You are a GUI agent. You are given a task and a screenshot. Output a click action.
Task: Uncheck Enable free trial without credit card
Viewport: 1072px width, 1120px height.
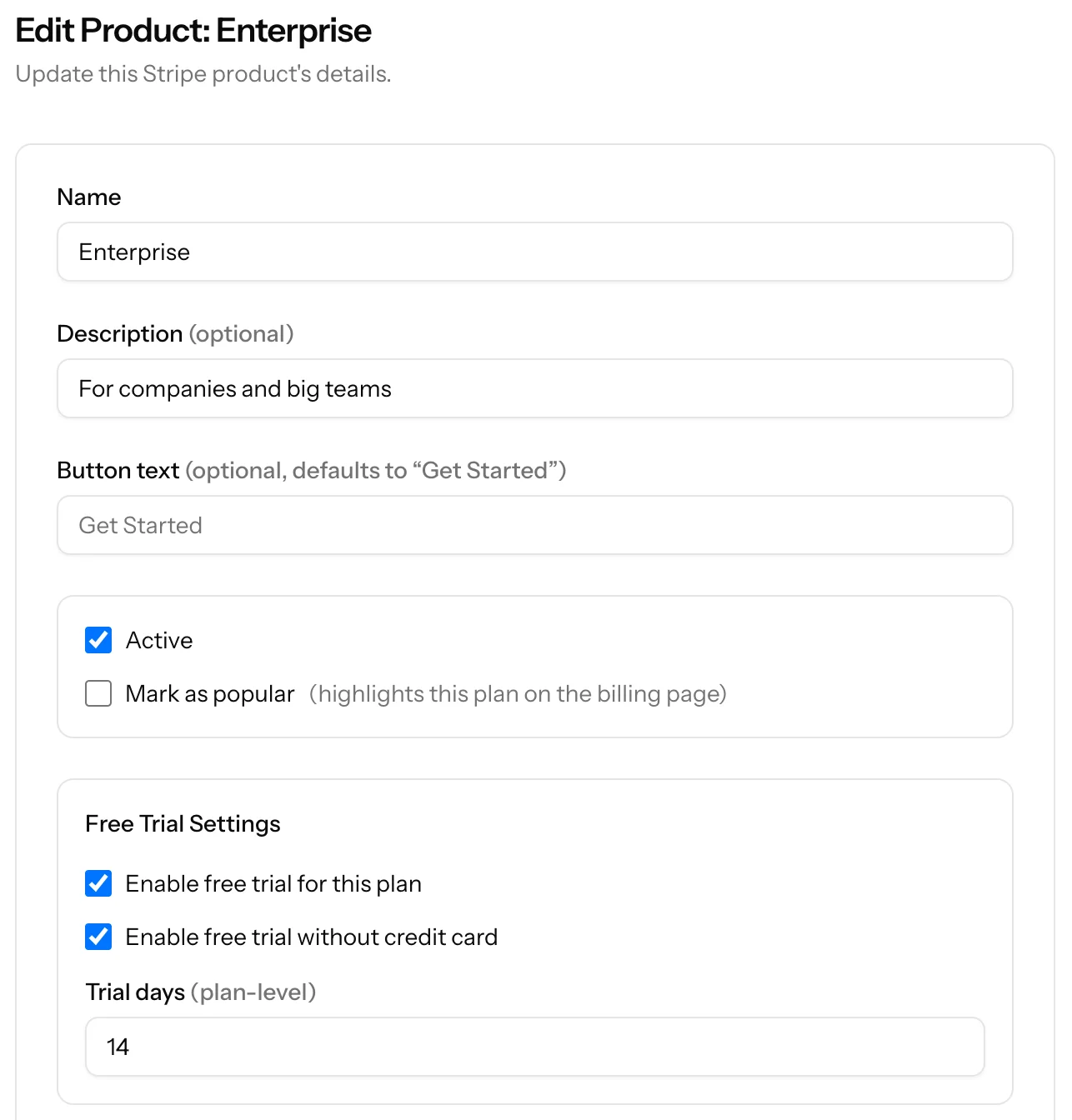(x=98, y=936)
